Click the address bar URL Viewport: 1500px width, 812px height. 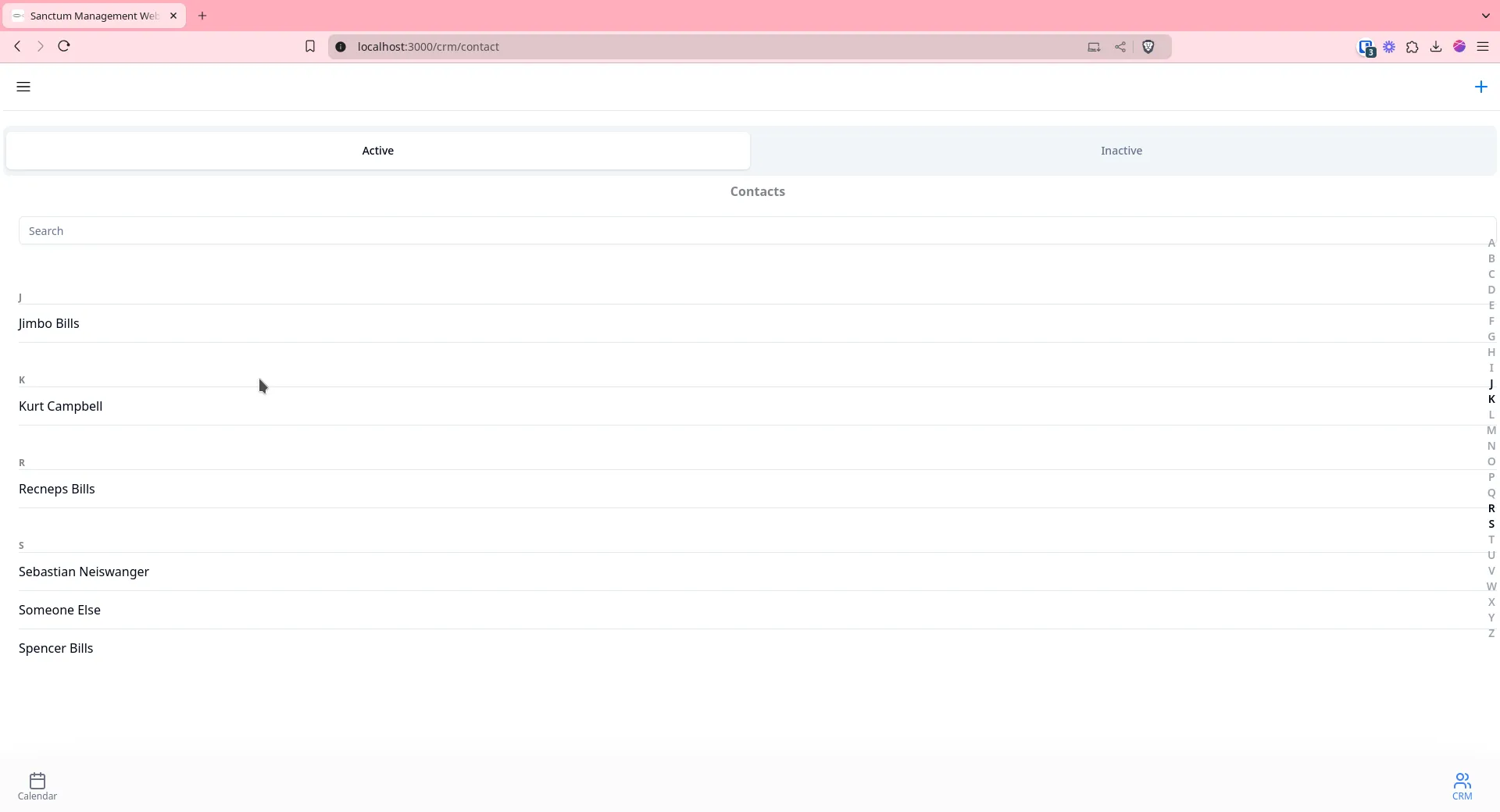point(428,47)
